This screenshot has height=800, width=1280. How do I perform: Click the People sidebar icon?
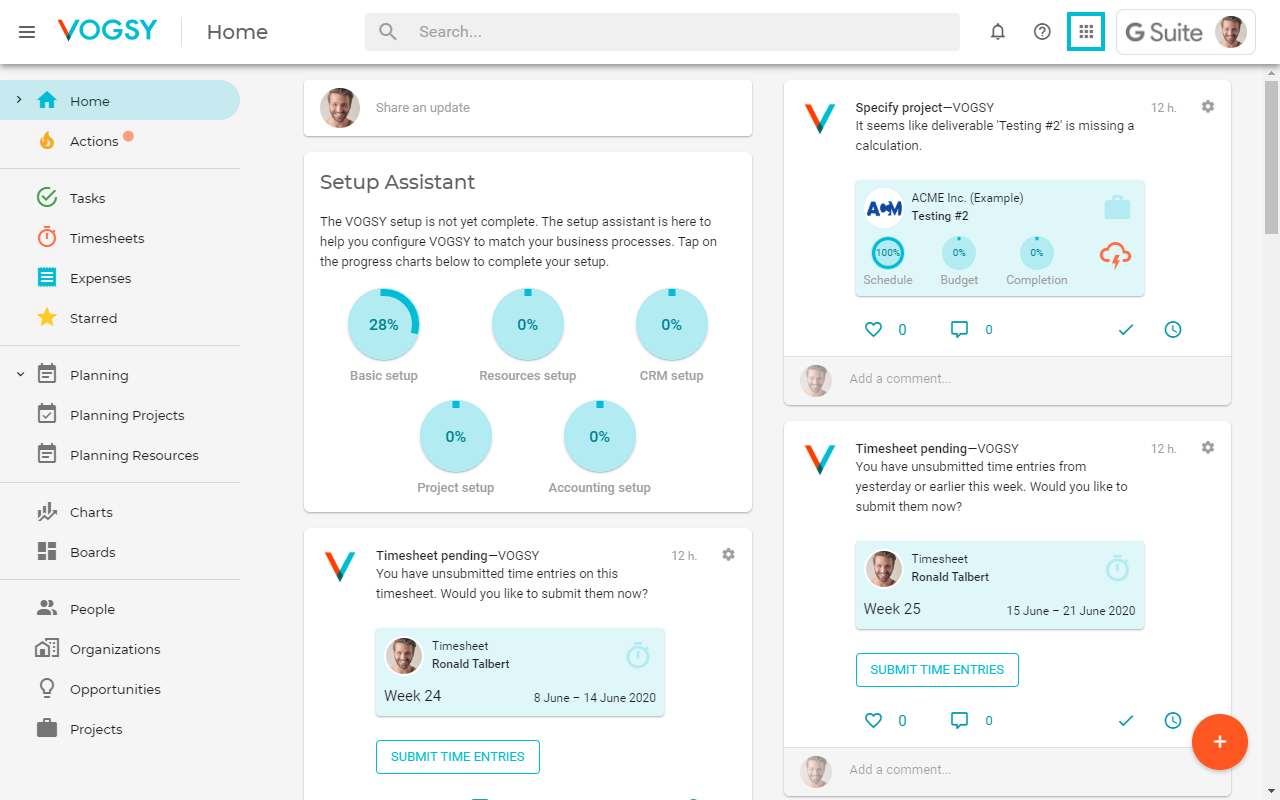tap(47, 608)
